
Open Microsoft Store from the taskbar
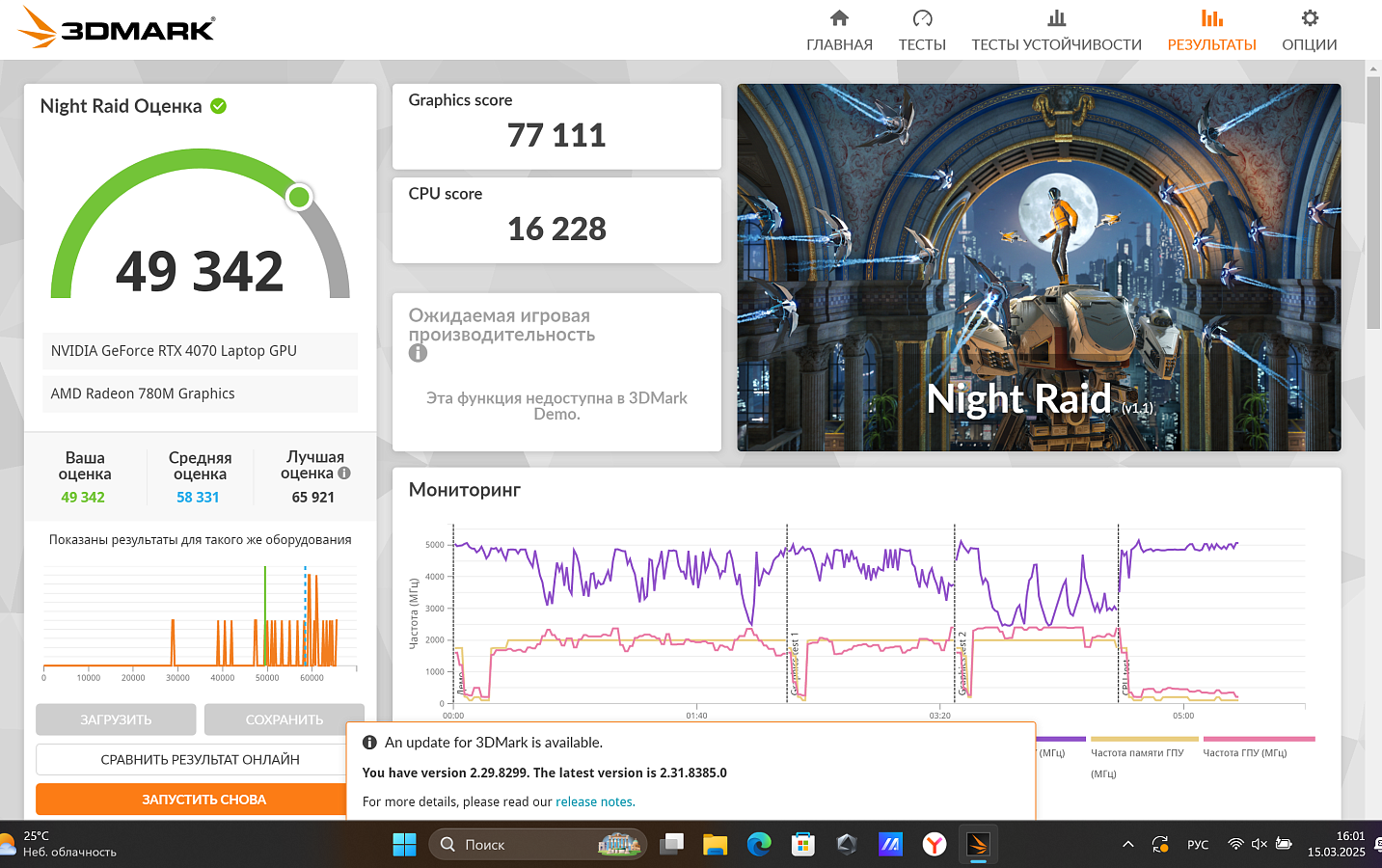pyautogui.click(x=802, y=845)
